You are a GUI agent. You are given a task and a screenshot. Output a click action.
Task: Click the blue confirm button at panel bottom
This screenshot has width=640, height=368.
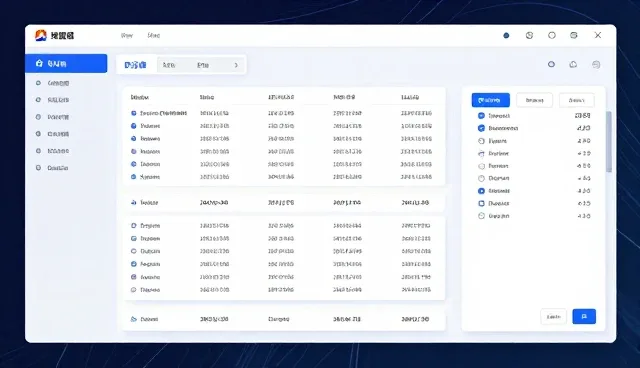tap(584, 317)
